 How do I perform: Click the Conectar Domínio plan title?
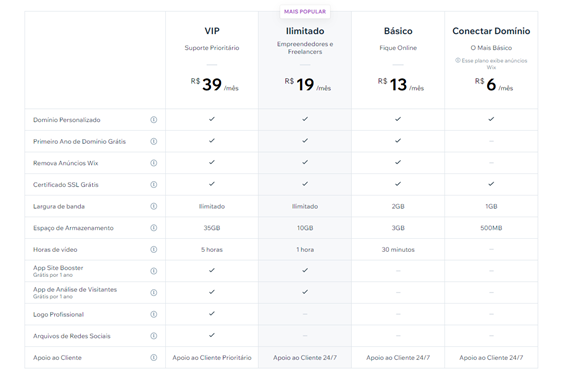(491, 31)
